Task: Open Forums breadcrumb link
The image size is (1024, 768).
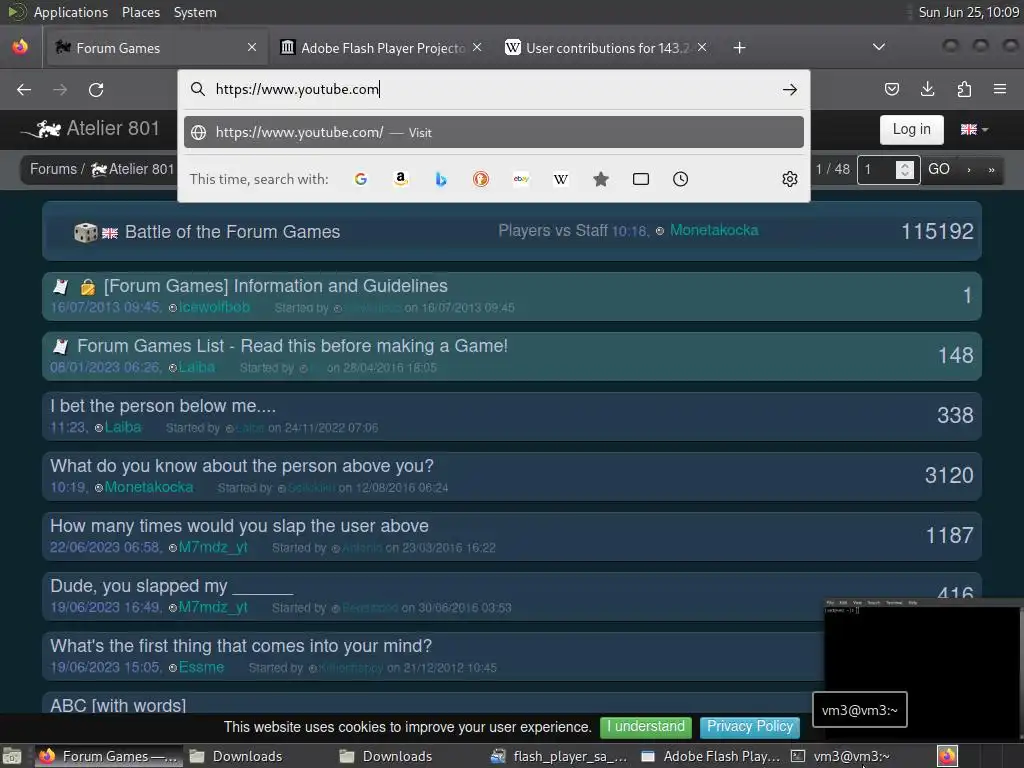Action: click(x=54, y=169)
